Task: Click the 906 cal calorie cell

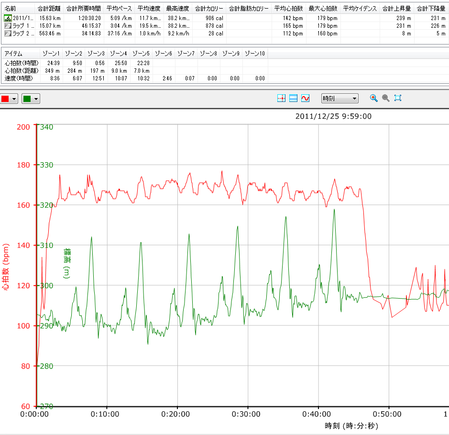Action: (x=214, y=18)
